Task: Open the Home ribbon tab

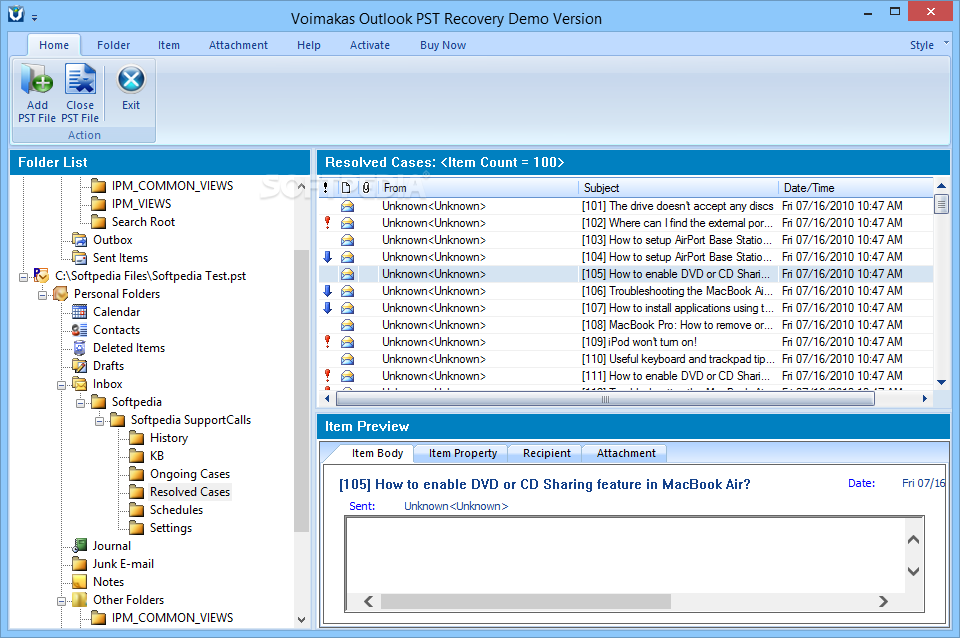Action: click(x=54, y=45)
